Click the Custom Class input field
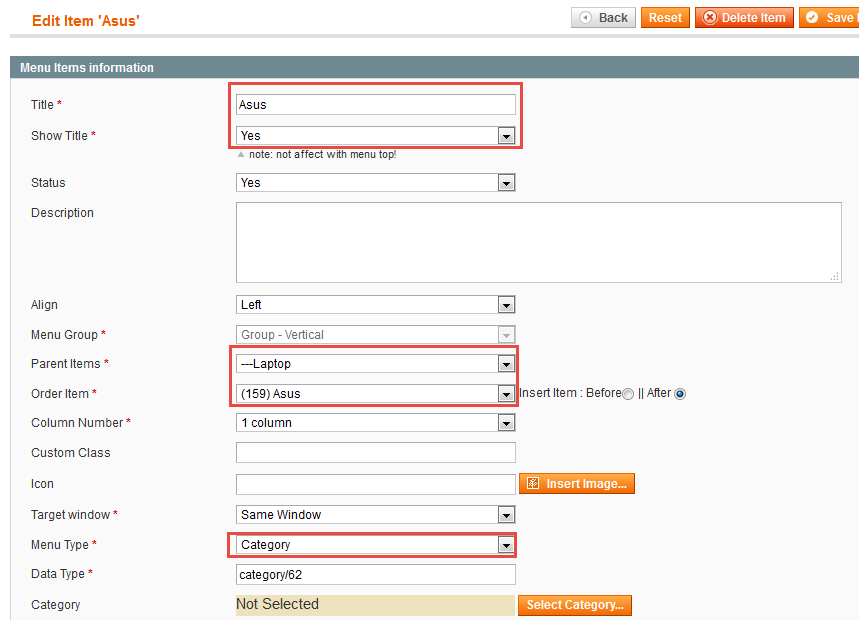The image size is (859, 620). pyautogui.click(x=376, y=453)
